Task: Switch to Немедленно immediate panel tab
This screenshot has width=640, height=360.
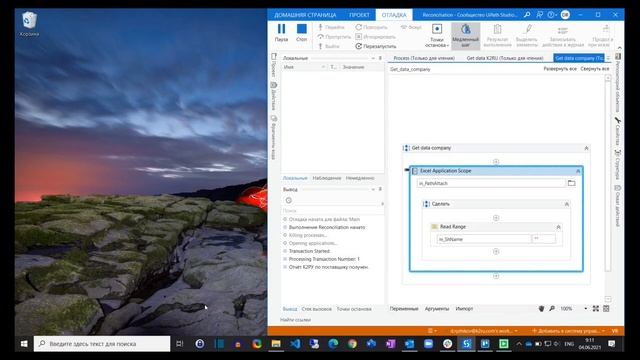Action: [x=360, y=178]
